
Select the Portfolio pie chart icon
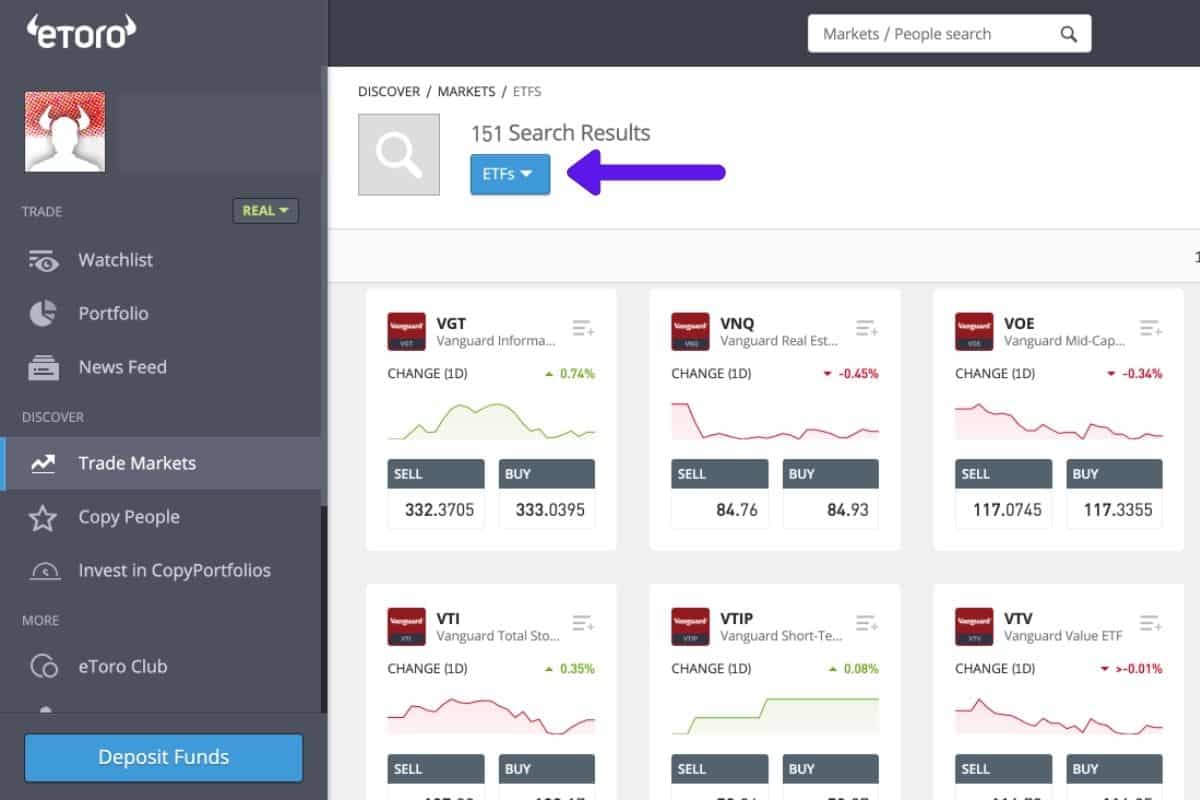(42, 313)
